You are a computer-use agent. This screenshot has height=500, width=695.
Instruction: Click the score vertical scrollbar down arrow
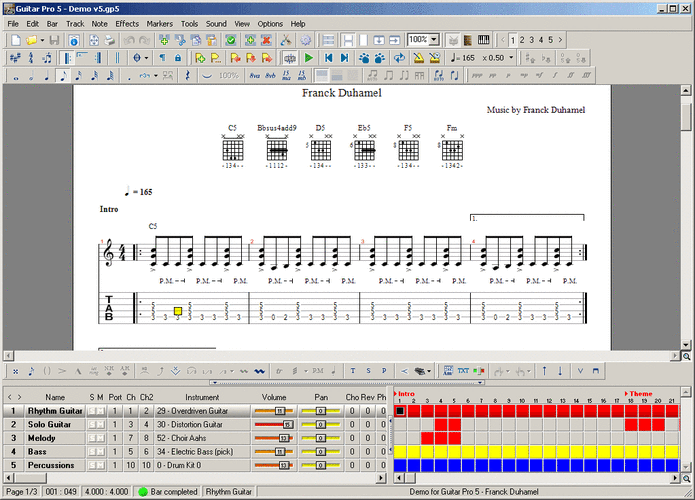[x=686, y=344]
